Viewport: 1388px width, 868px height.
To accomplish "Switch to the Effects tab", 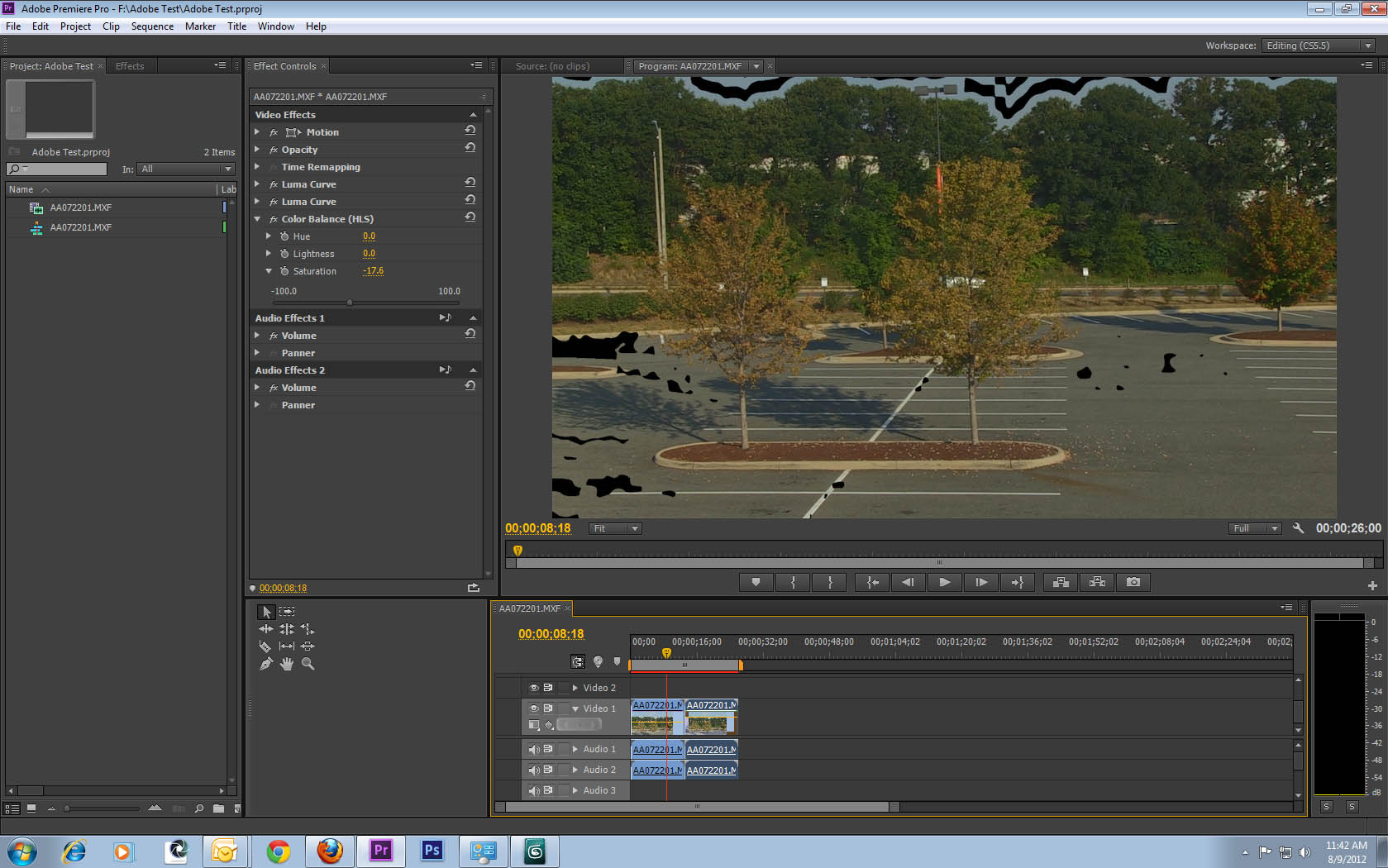I will click(130, 66).
